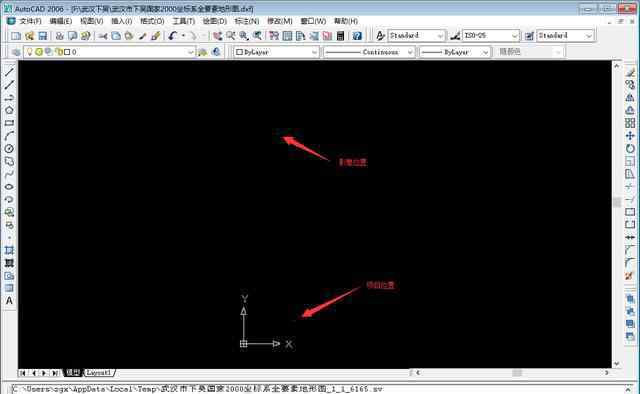Click the Undo arrow icon
This screenshot has width=640, height=394.
tap(173, 36)
